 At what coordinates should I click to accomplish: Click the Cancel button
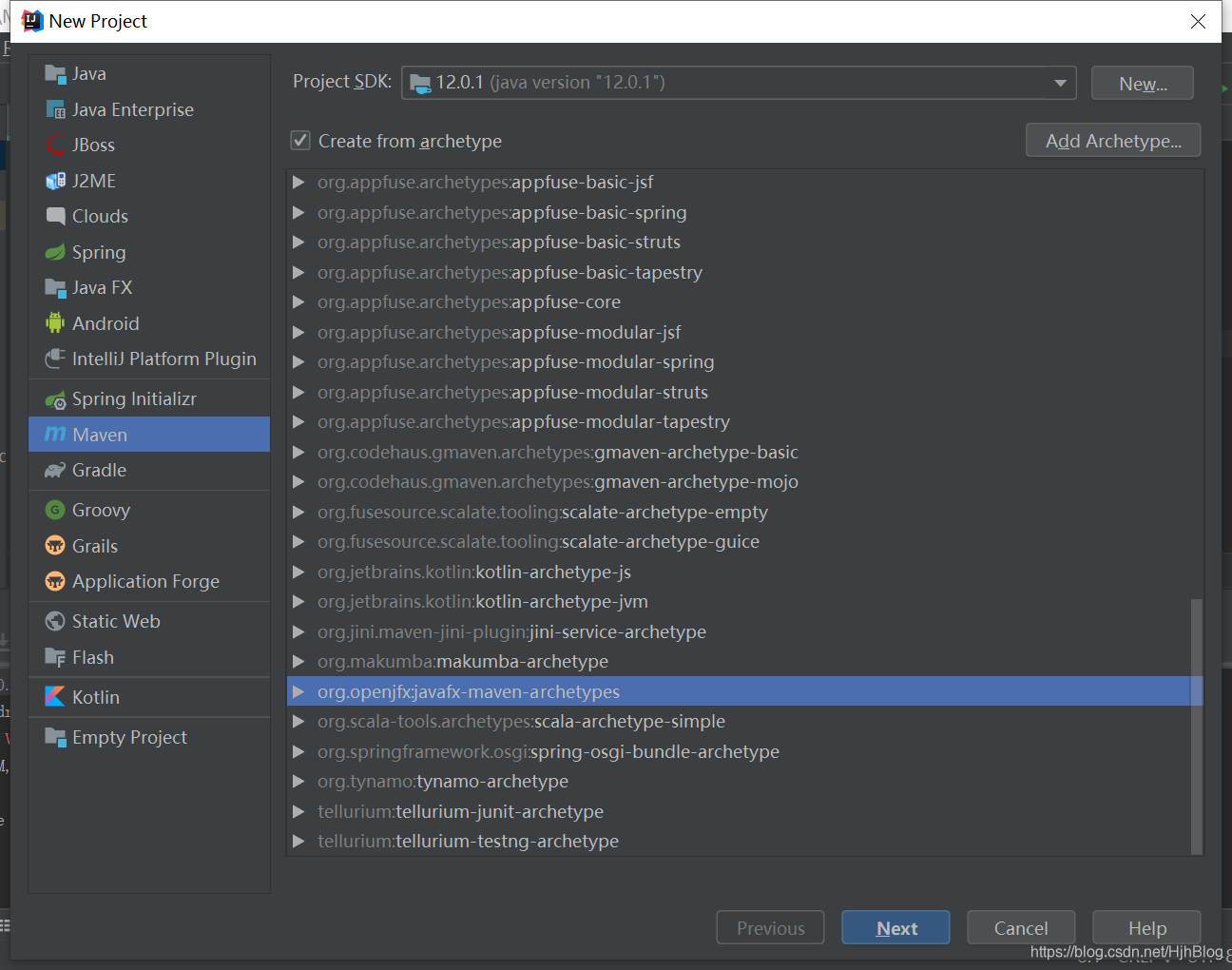pos(1021,928)
